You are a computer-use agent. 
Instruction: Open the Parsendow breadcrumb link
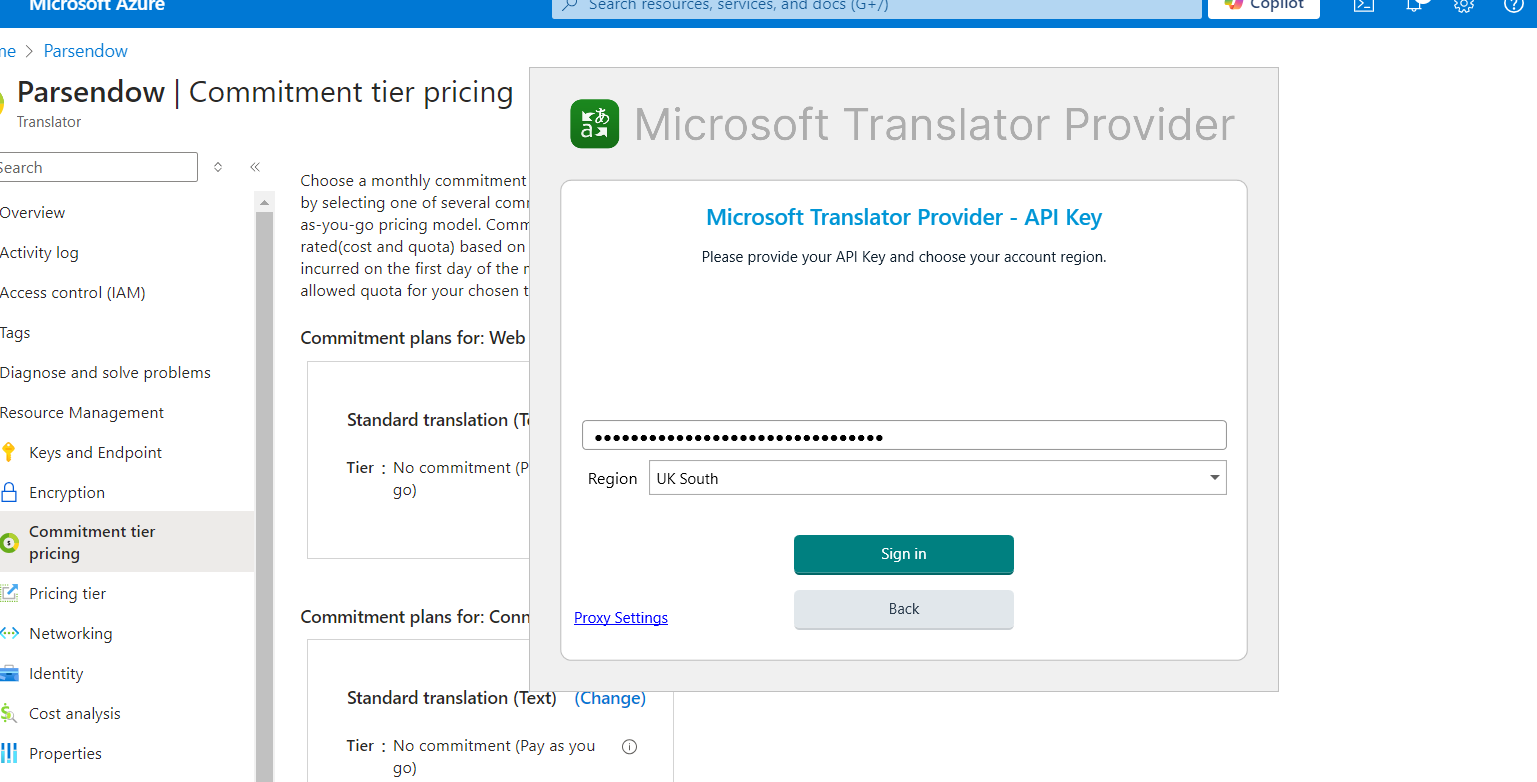click(x=86, y=51)
